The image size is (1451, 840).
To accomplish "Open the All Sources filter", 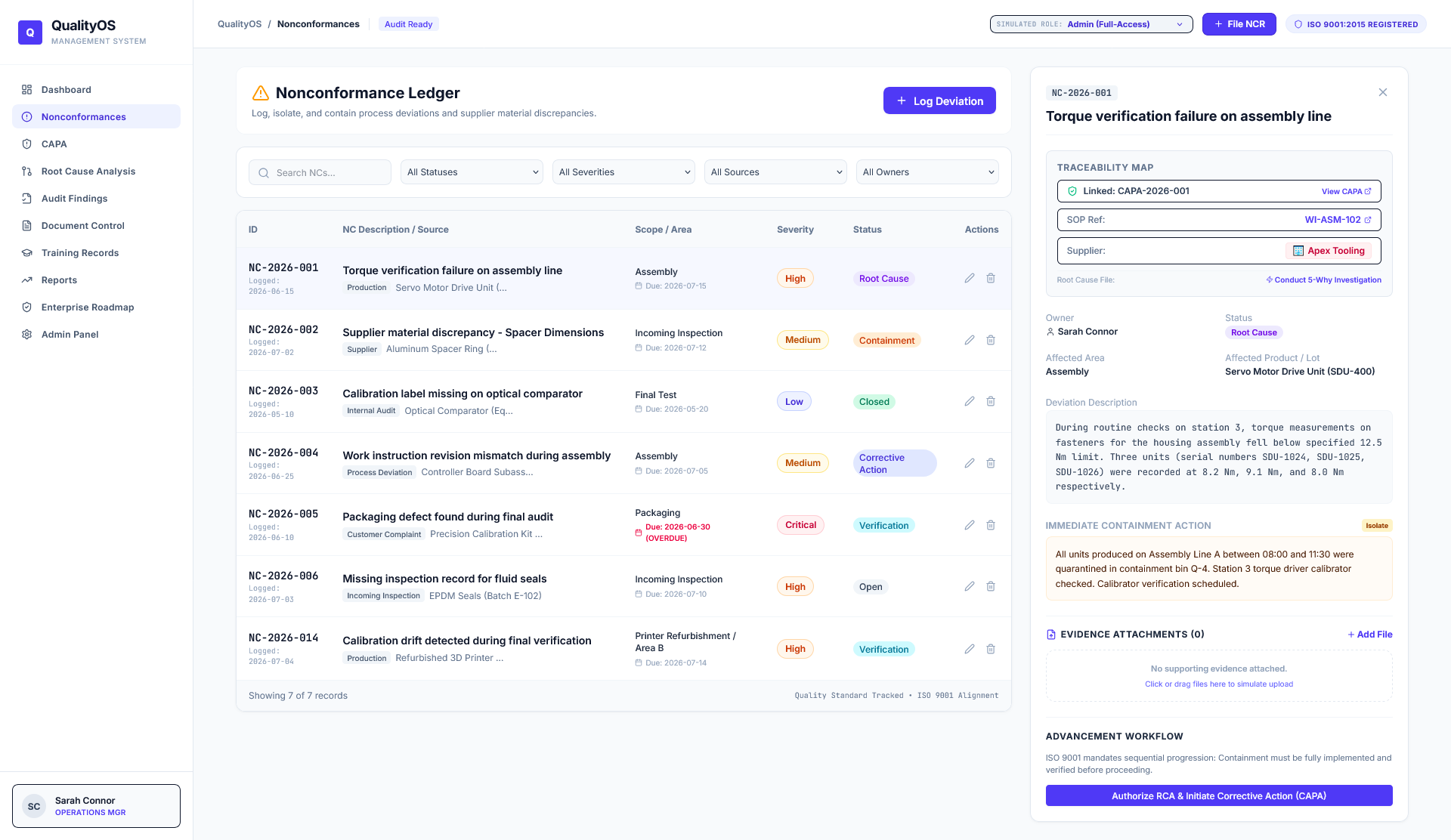I will [x=775, y=172].
